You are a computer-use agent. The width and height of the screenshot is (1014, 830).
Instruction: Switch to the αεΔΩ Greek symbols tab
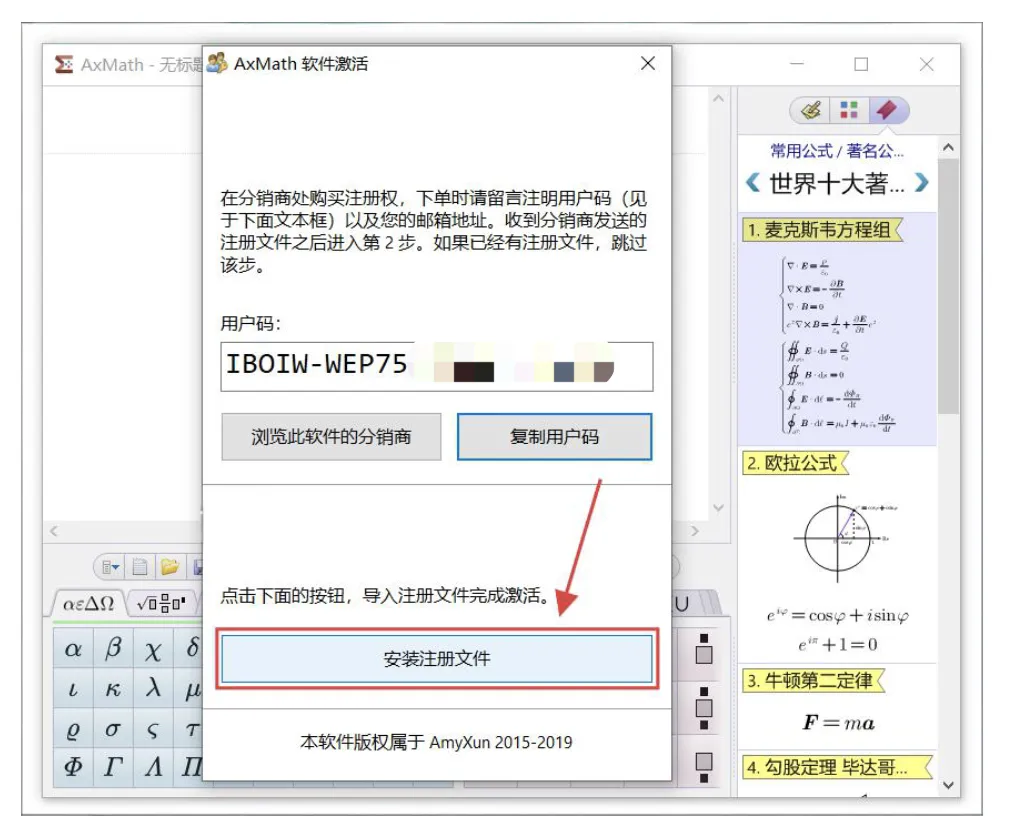pos(89,604)
